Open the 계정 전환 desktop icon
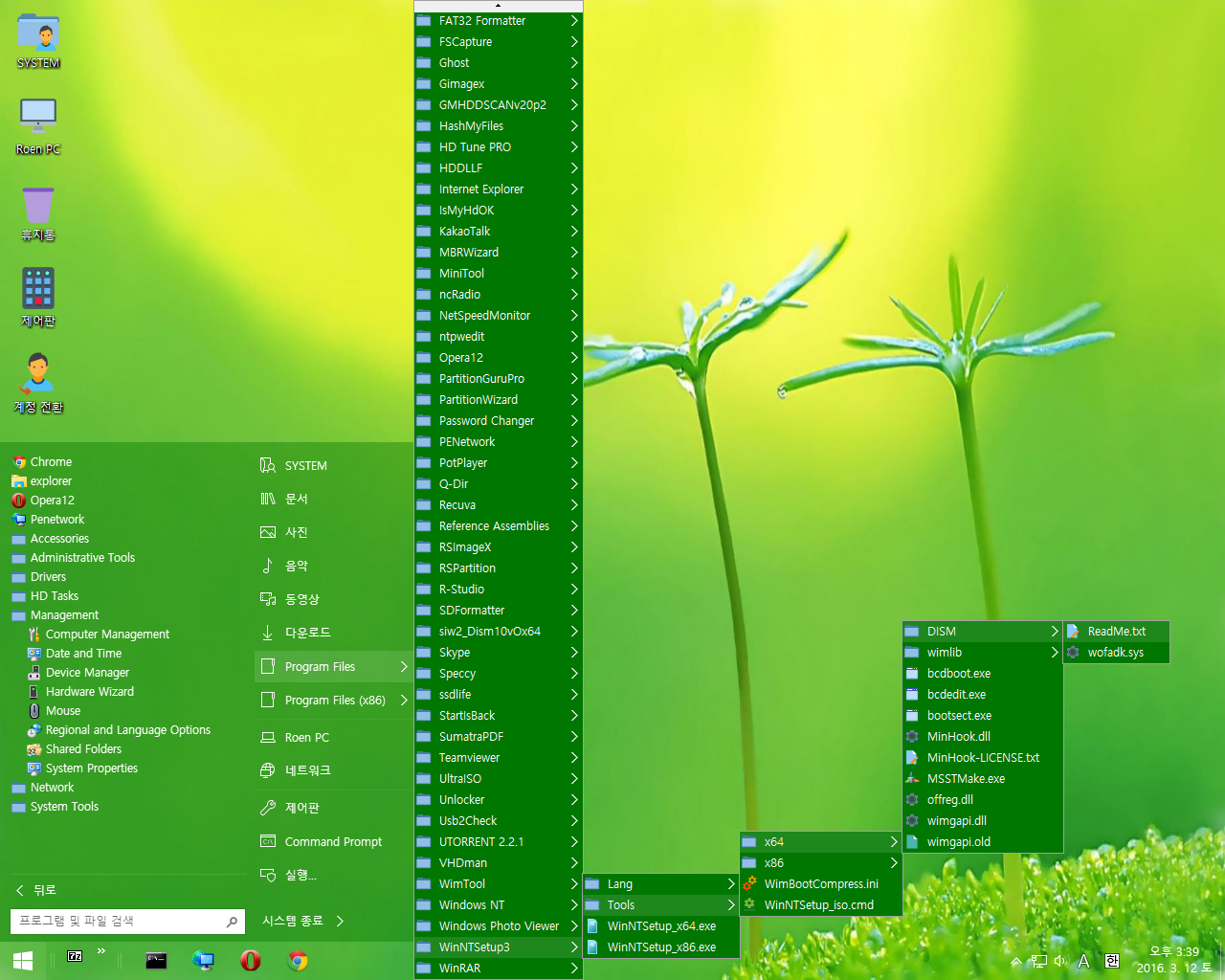The width and height of the screenshot is (1225, 980). 38,384
